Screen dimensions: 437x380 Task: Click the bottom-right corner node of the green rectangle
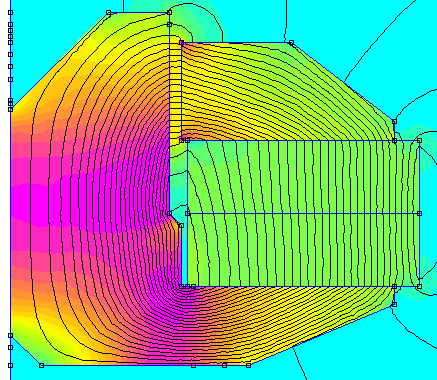419,286
